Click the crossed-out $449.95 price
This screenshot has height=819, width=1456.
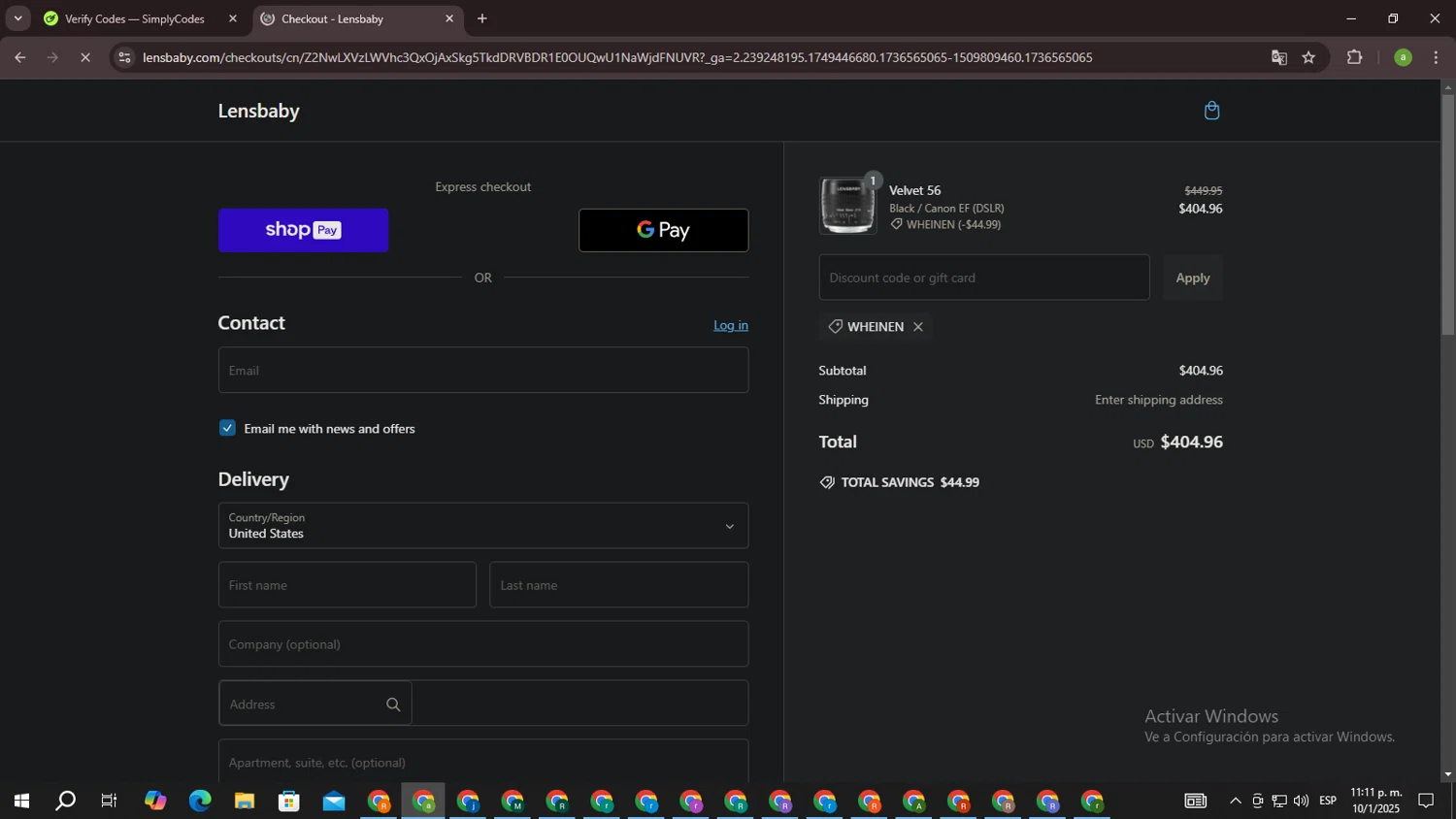[1204, 191]
